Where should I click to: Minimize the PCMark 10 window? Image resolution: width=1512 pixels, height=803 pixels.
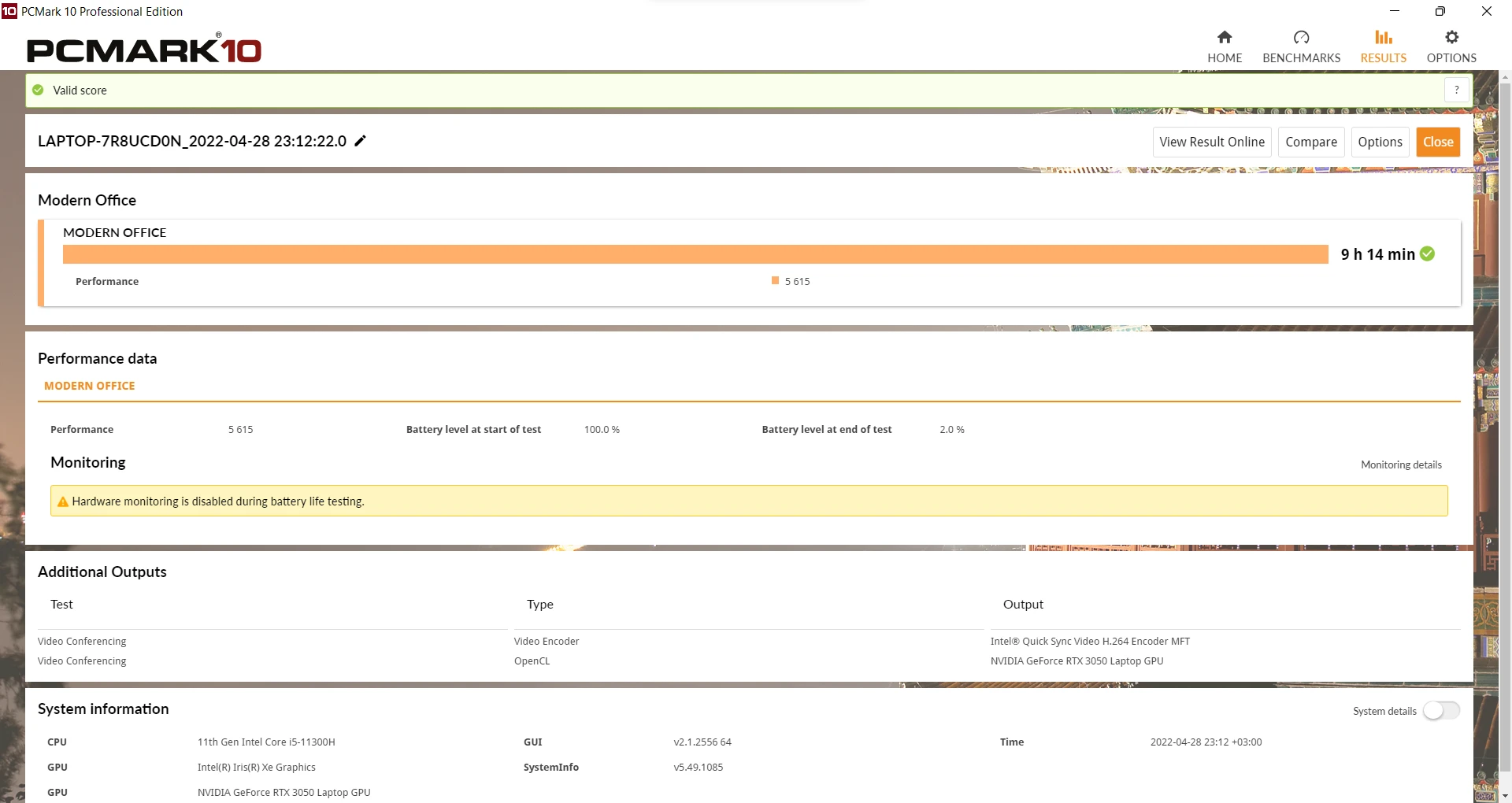pyautogui.click(x=1395, y=11)
